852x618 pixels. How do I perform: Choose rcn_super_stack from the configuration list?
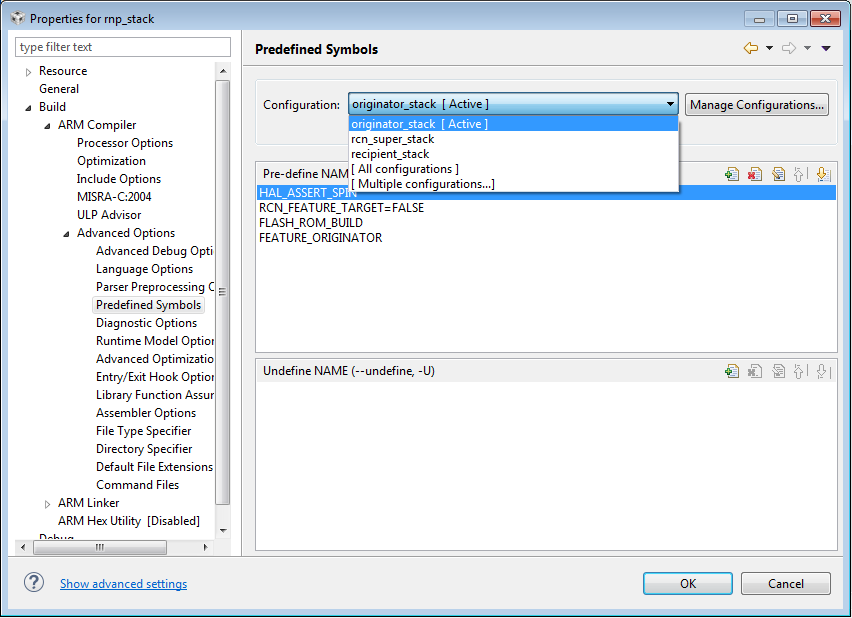(393, 139)
